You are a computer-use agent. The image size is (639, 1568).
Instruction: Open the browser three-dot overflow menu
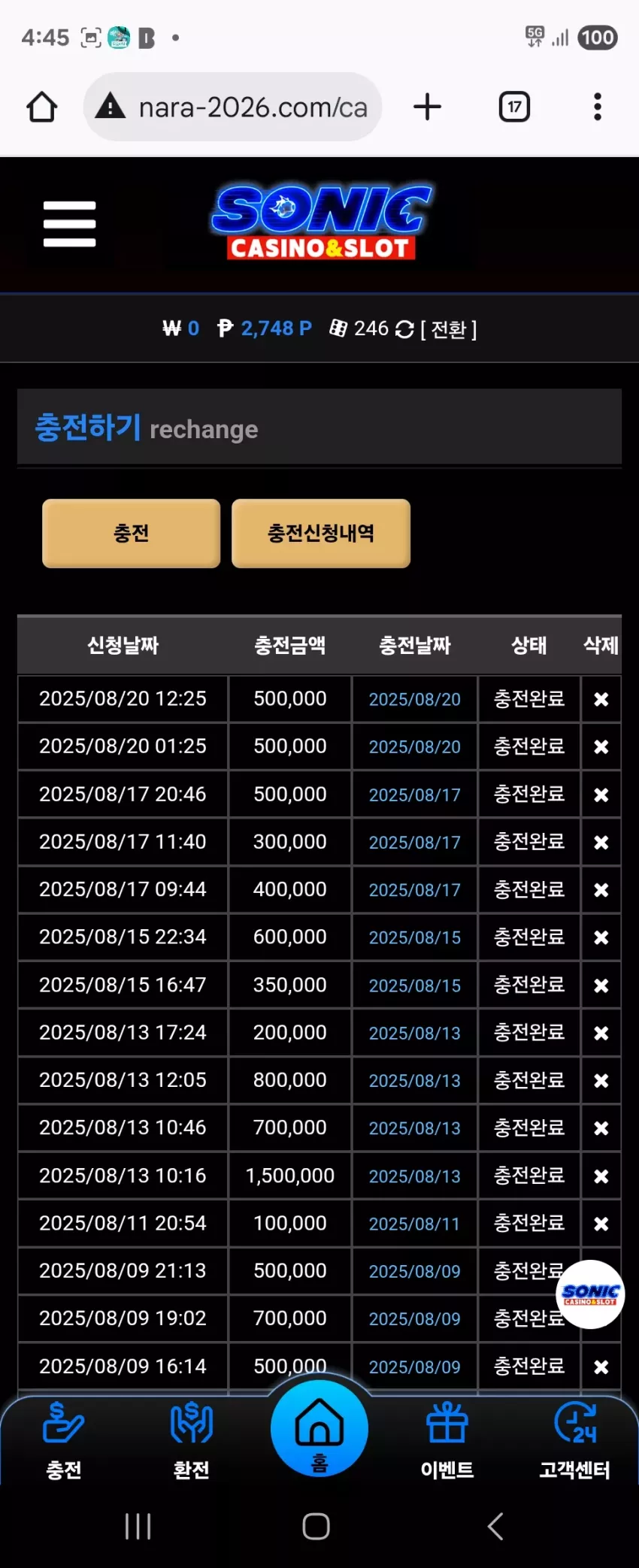tap(598, 107)
